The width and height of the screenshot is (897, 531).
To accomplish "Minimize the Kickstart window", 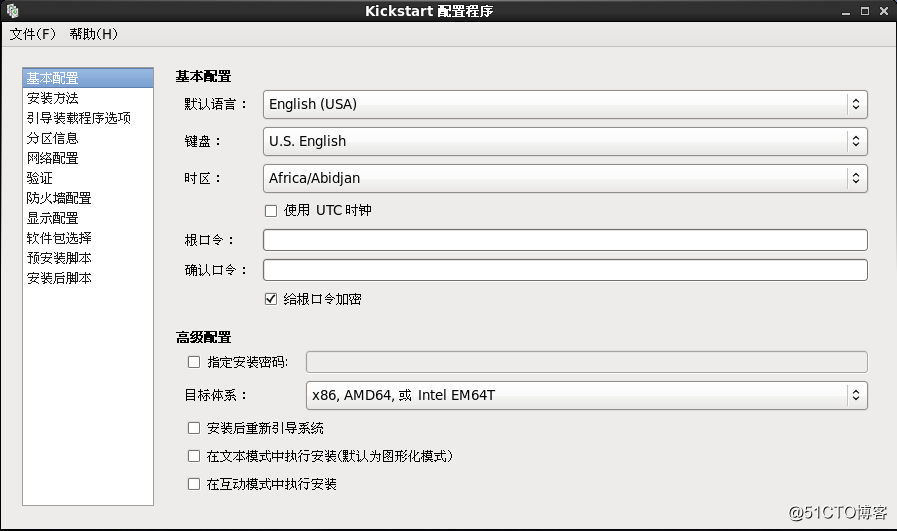I will pos(846,12).
